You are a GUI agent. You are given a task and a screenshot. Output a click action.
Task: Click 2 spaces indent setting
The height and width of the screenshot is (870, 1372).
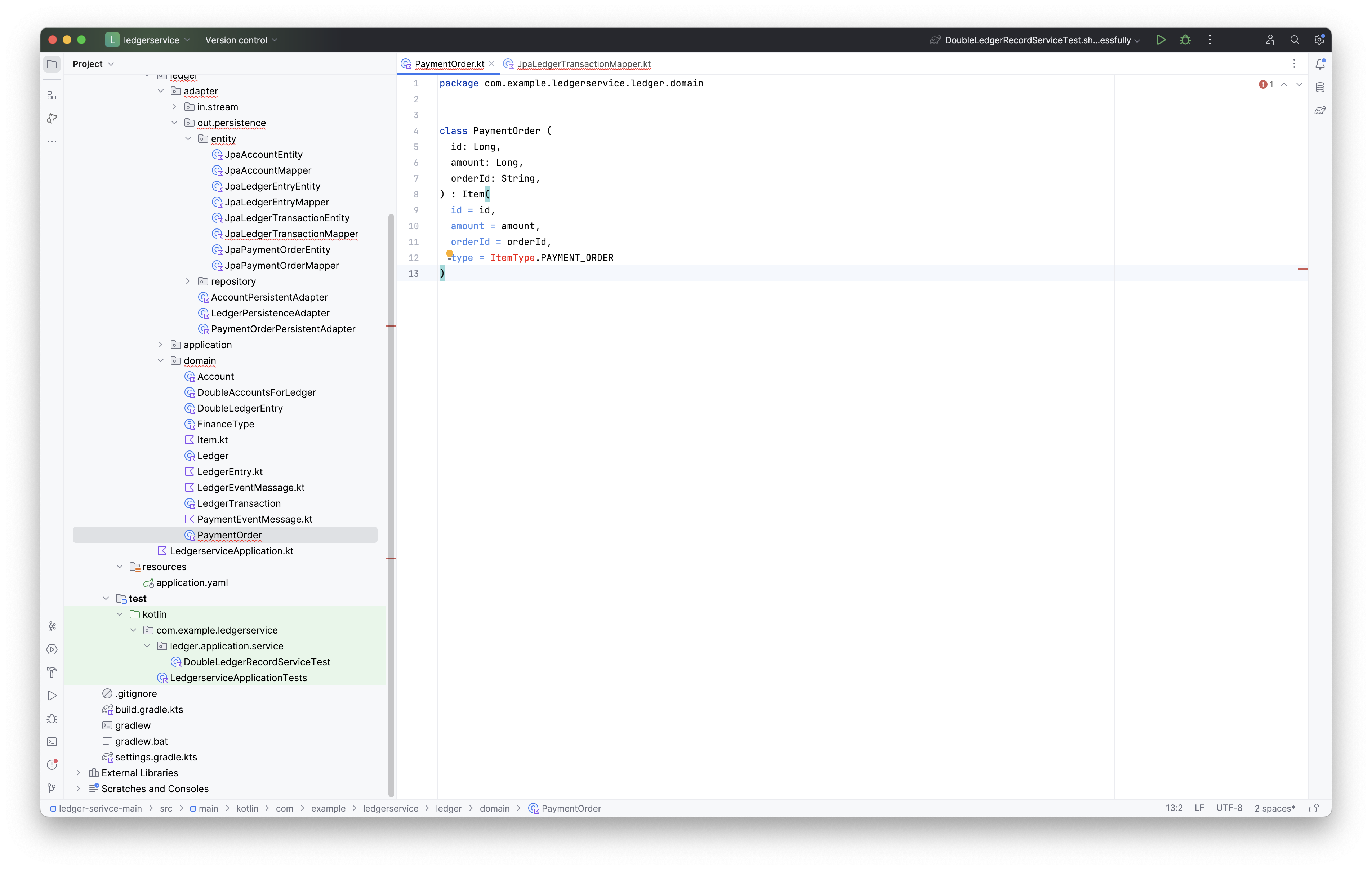point(1275,808)
